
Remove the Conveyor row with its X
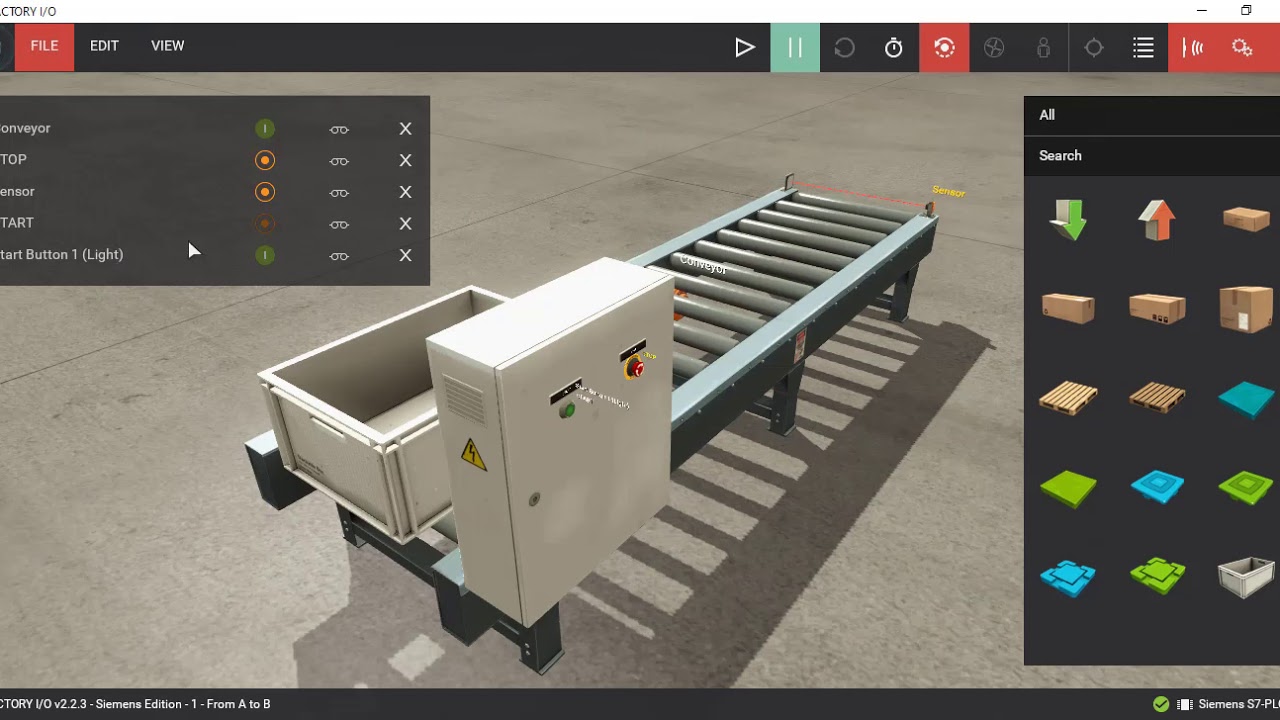tap(405, 129)
